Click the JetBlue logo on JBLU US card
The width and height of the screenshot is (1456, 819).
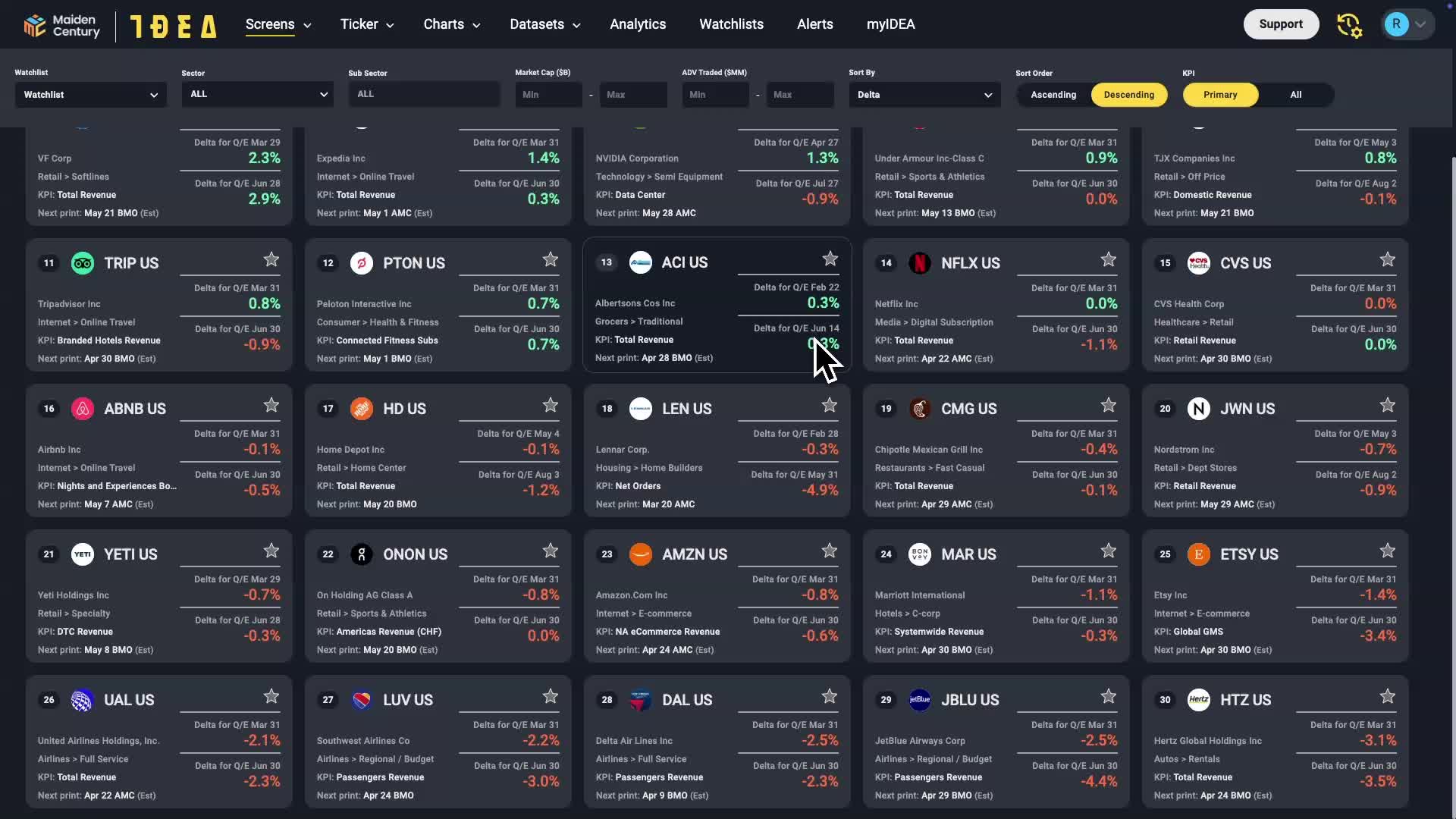[920, 700]
